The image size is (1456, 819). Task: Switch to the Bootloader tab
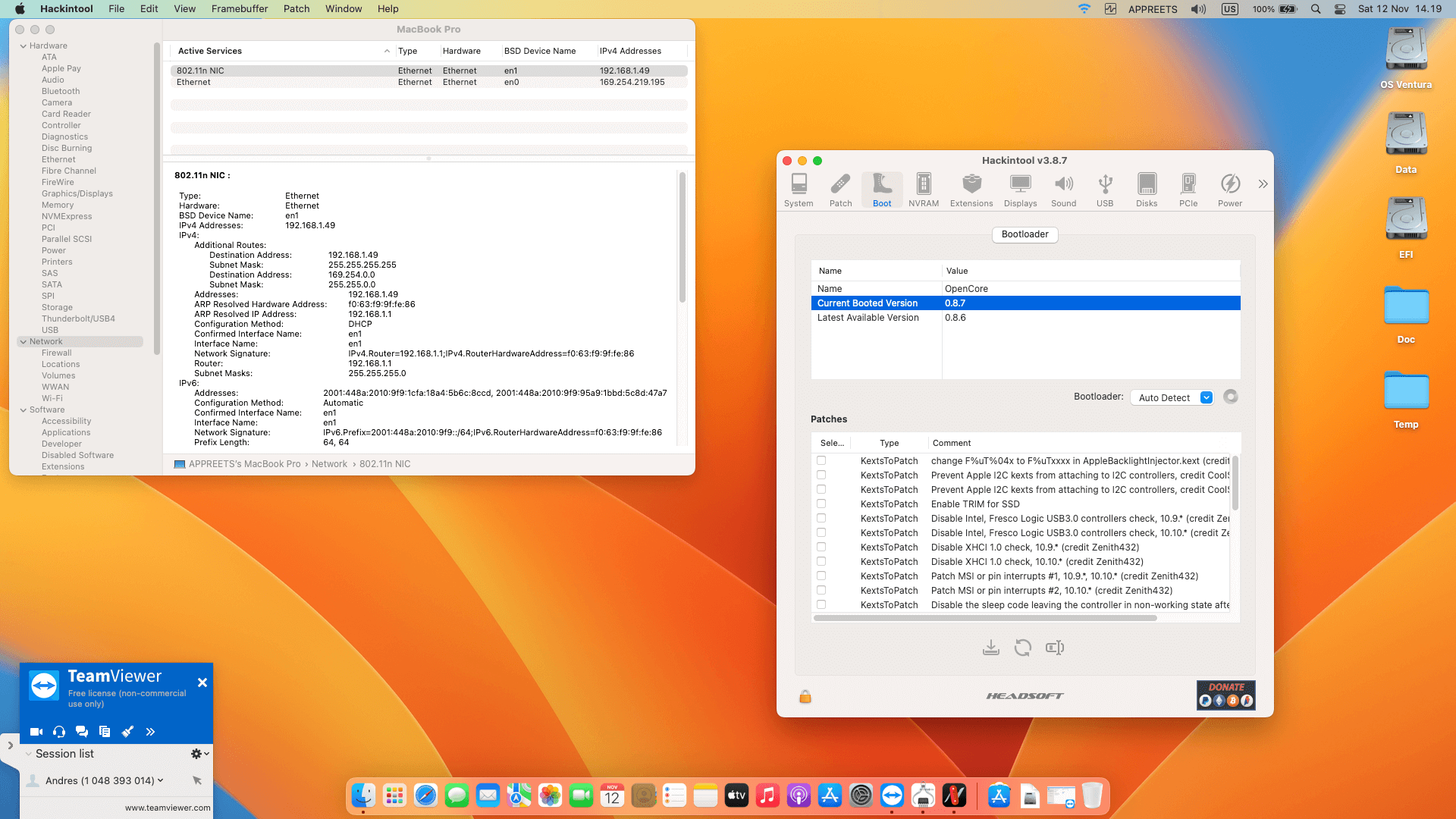pos(1025,234)
